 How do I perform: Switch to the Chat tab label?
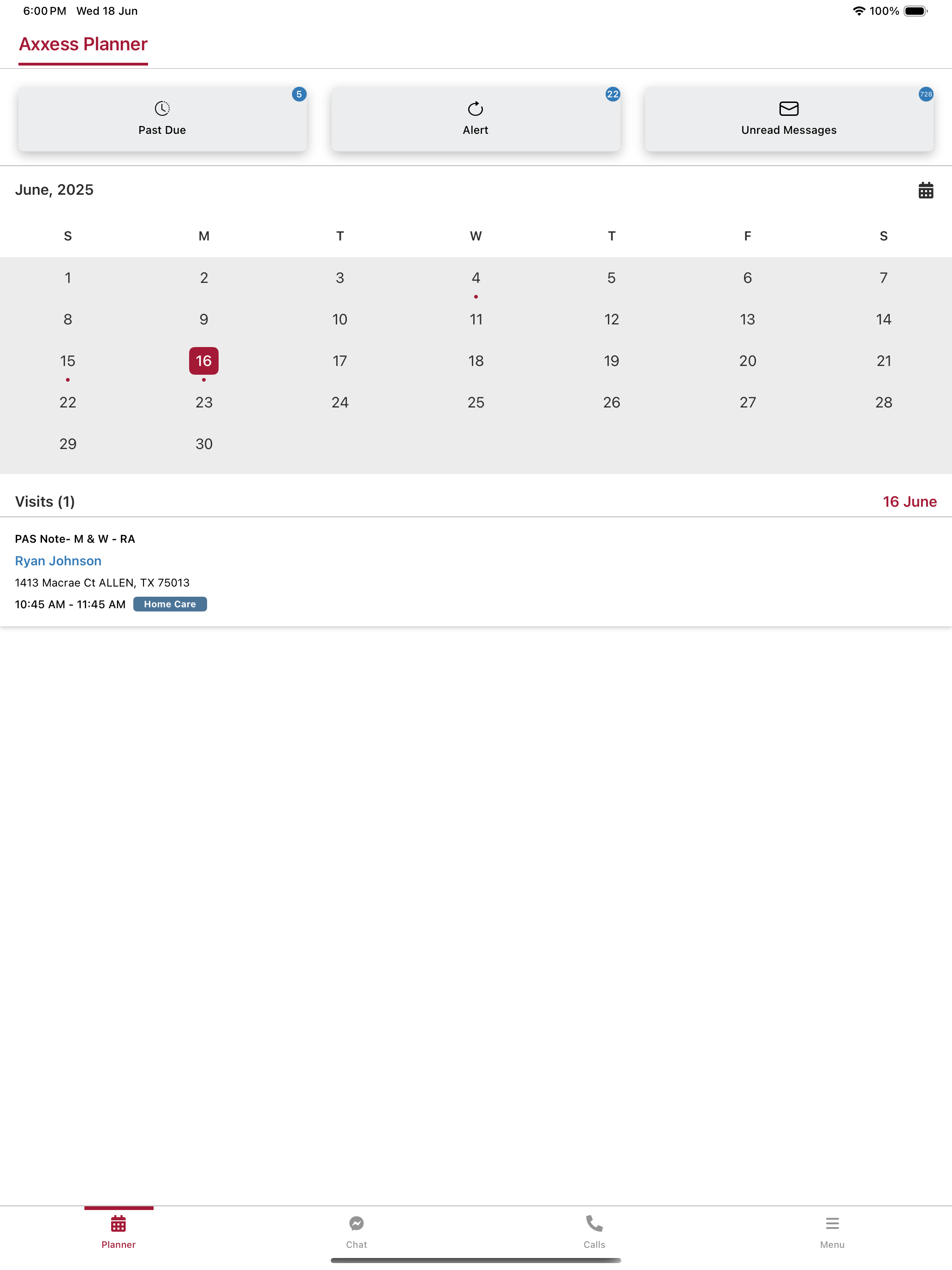tap(357, 1245)
